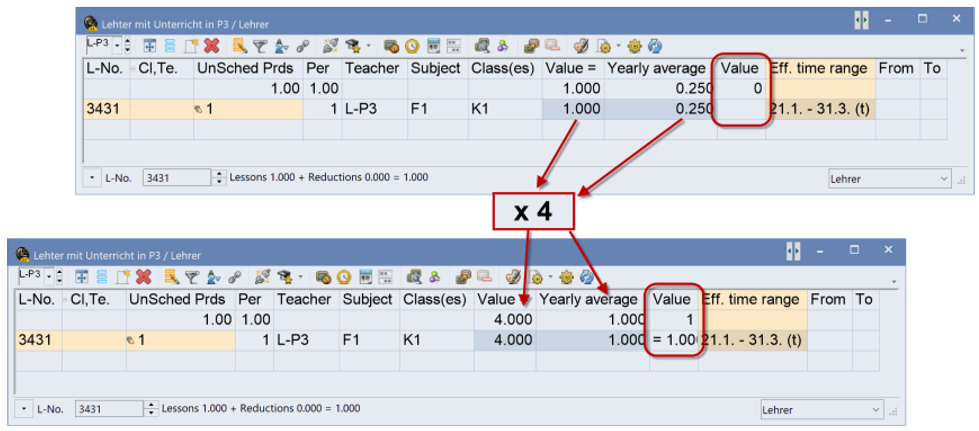Screen dimensions: 979x431
Task: Click the Yearly average column header, upper window
Action: [659, 69]
